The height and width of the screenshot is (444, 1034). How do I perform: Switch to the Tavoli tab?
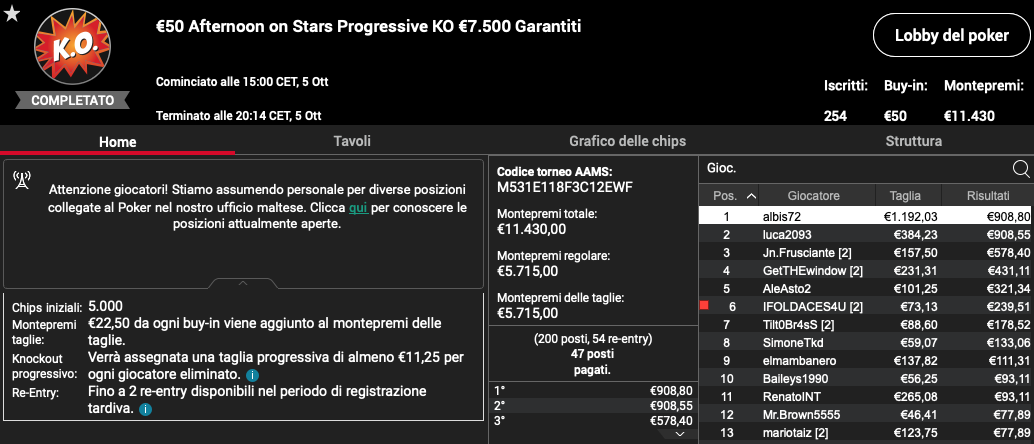(x=352, y=141)
